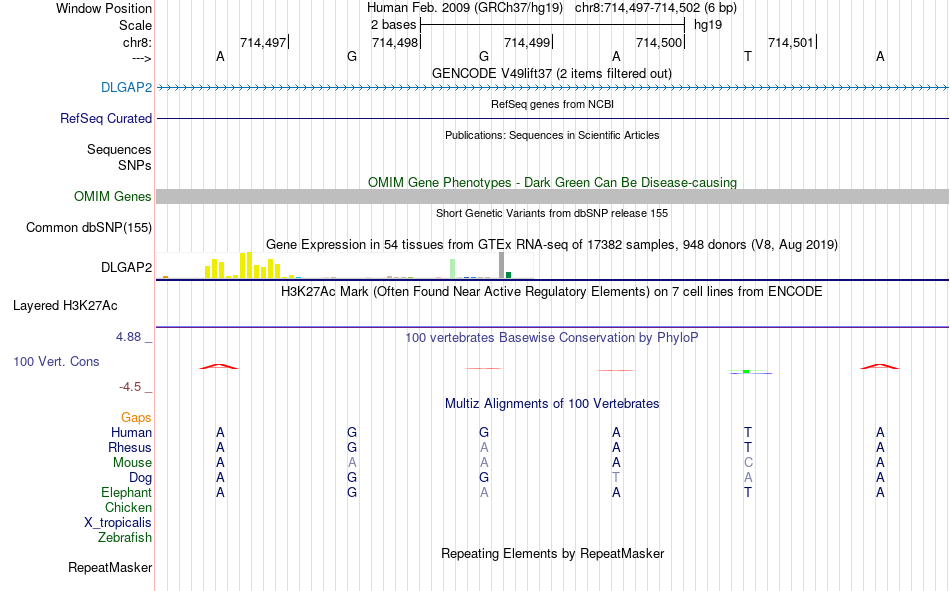
Task: Click the 714,500 position tick label
Action: (659, 42)
